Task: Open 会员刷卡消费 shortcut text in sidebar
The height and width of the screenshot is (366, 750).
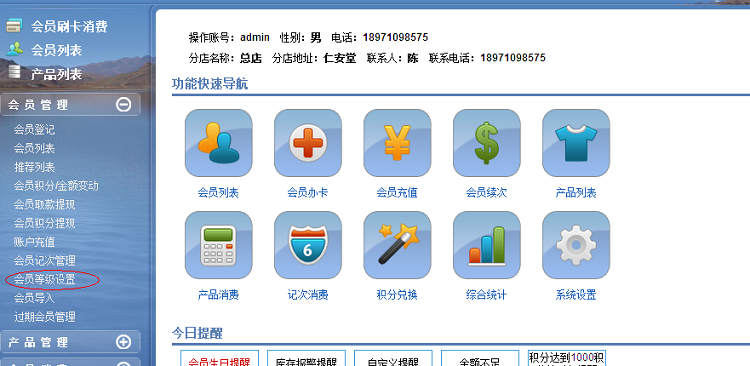Action: (69, 26)
